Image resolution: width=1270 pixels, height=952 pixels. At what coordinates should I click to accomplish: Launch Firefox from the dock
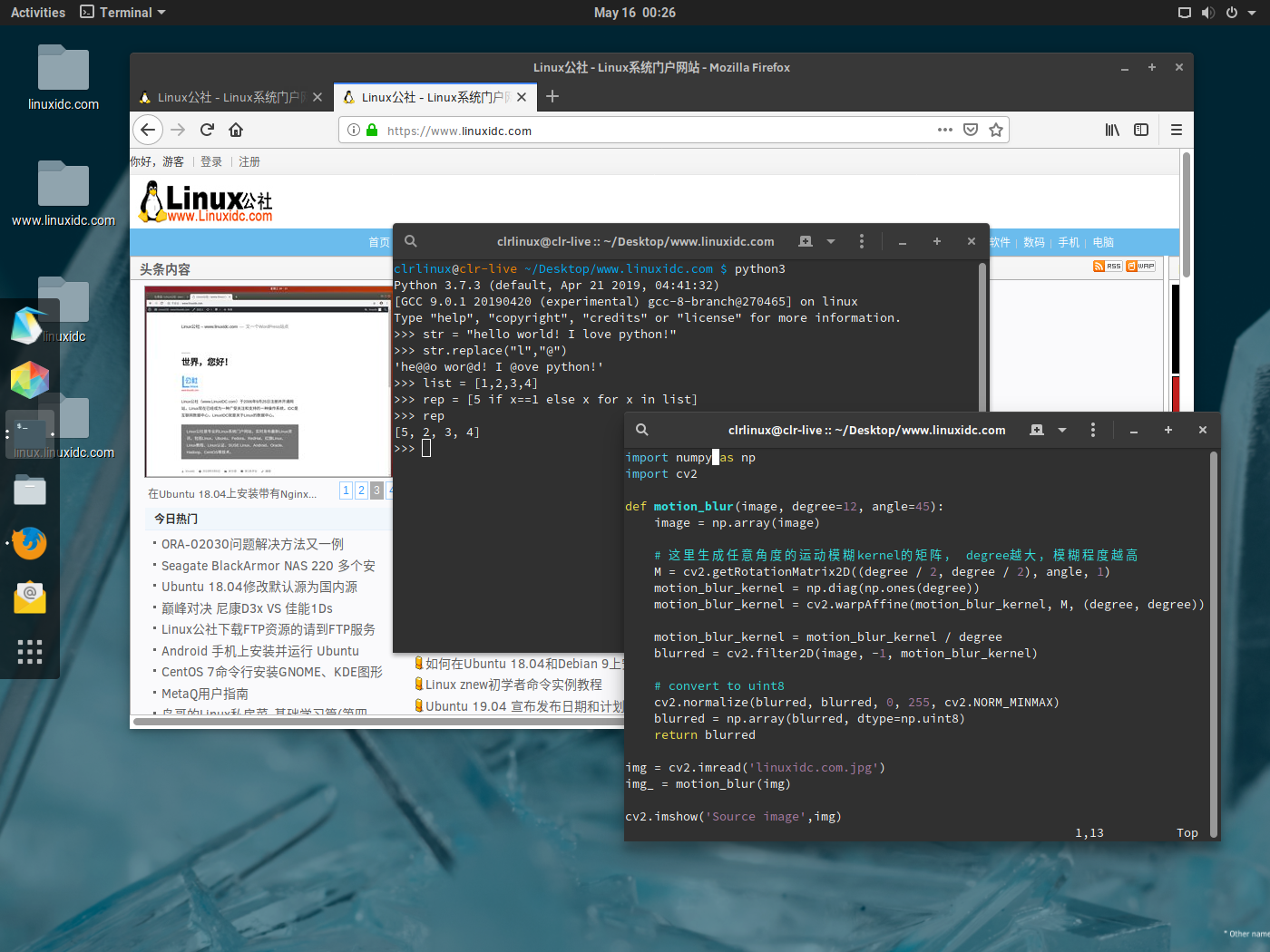(30, 543)
